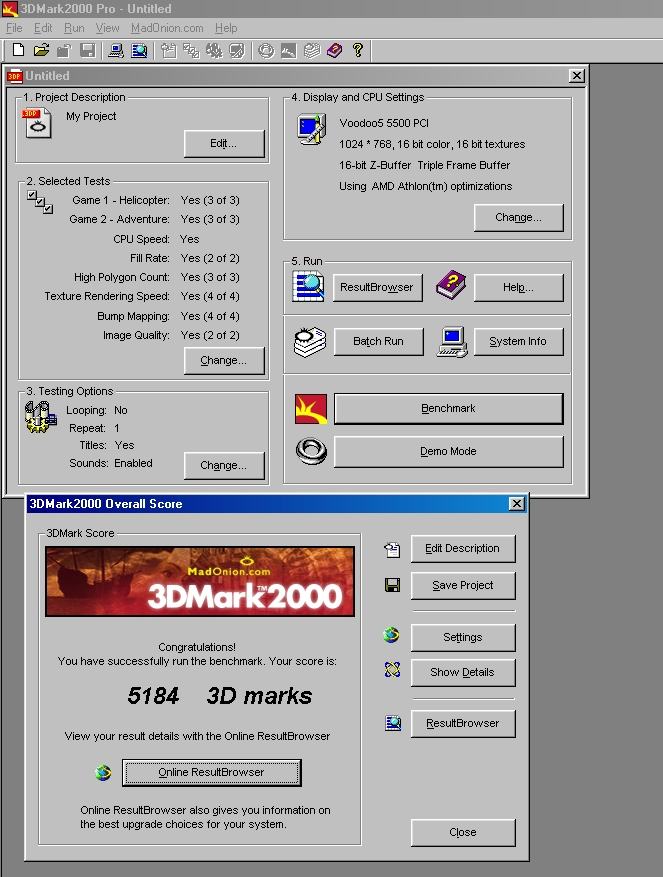Click the ResultBrowser magnifier toolbar icon
Viewport: 663px width, 877px height.
coord(139,50)
